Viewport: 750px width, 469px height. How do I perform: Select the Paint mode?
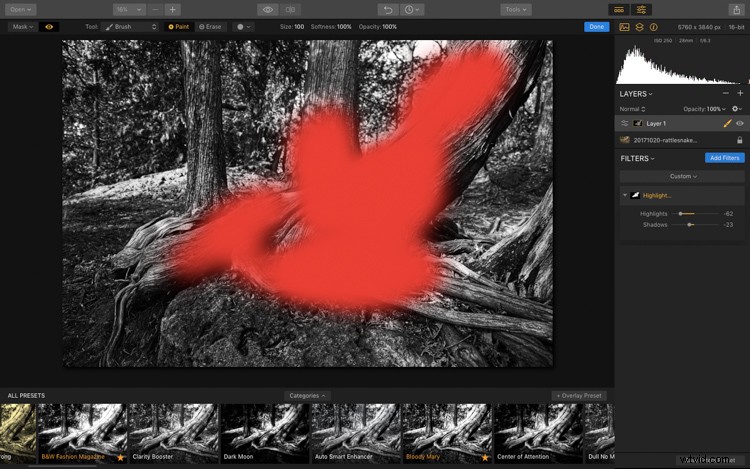tap(178, 27)
